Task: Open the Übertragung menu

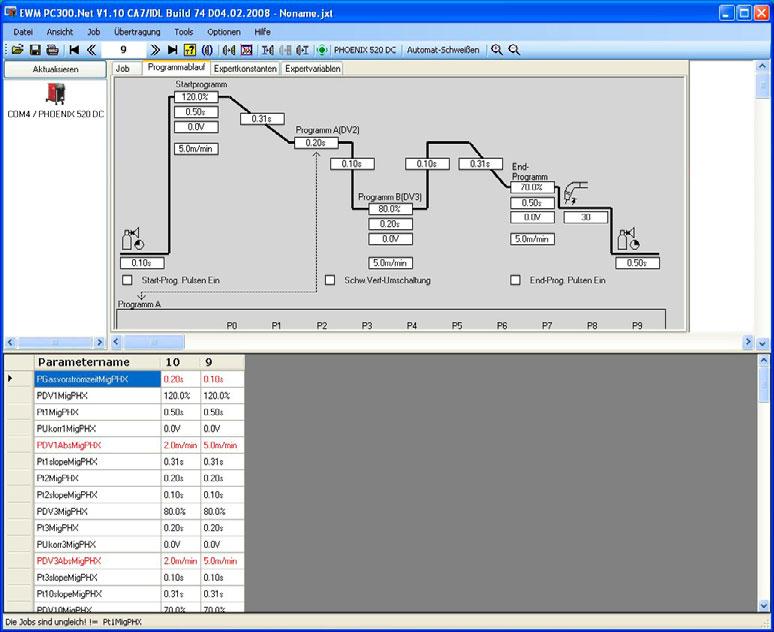Action: tap(137, 32)
